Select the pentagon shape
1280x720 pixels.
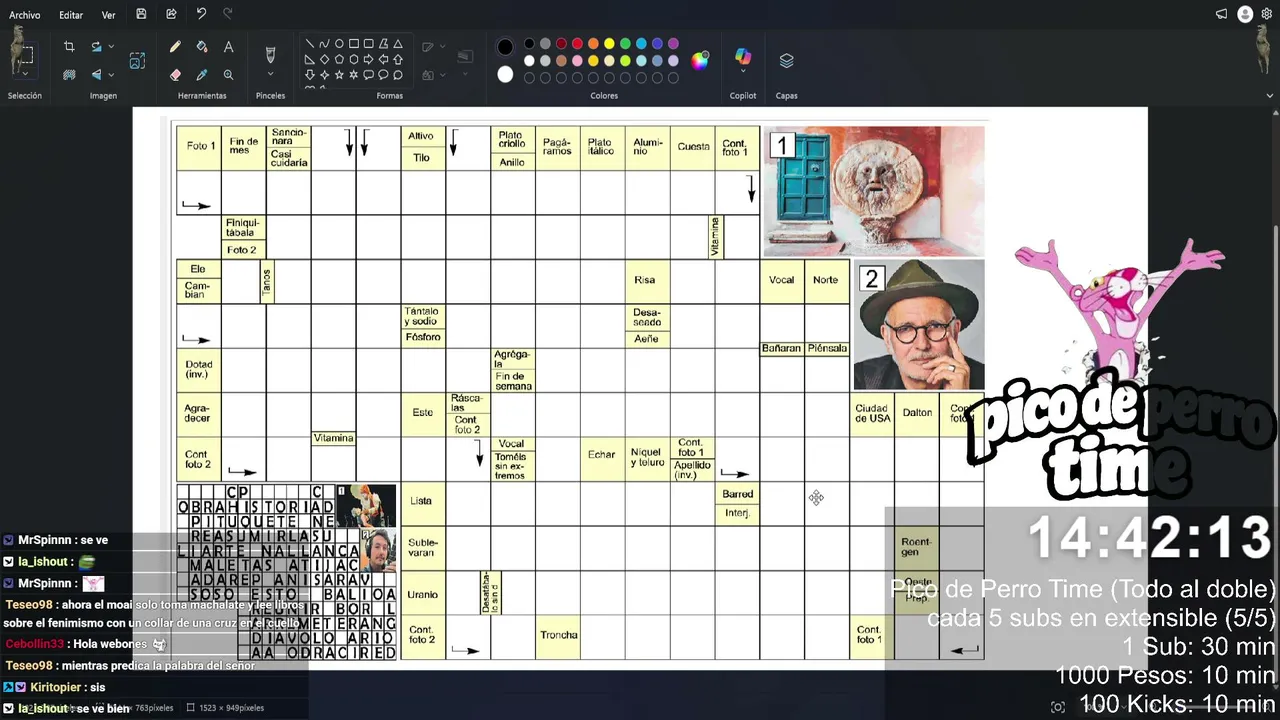[x=339, y=59]
